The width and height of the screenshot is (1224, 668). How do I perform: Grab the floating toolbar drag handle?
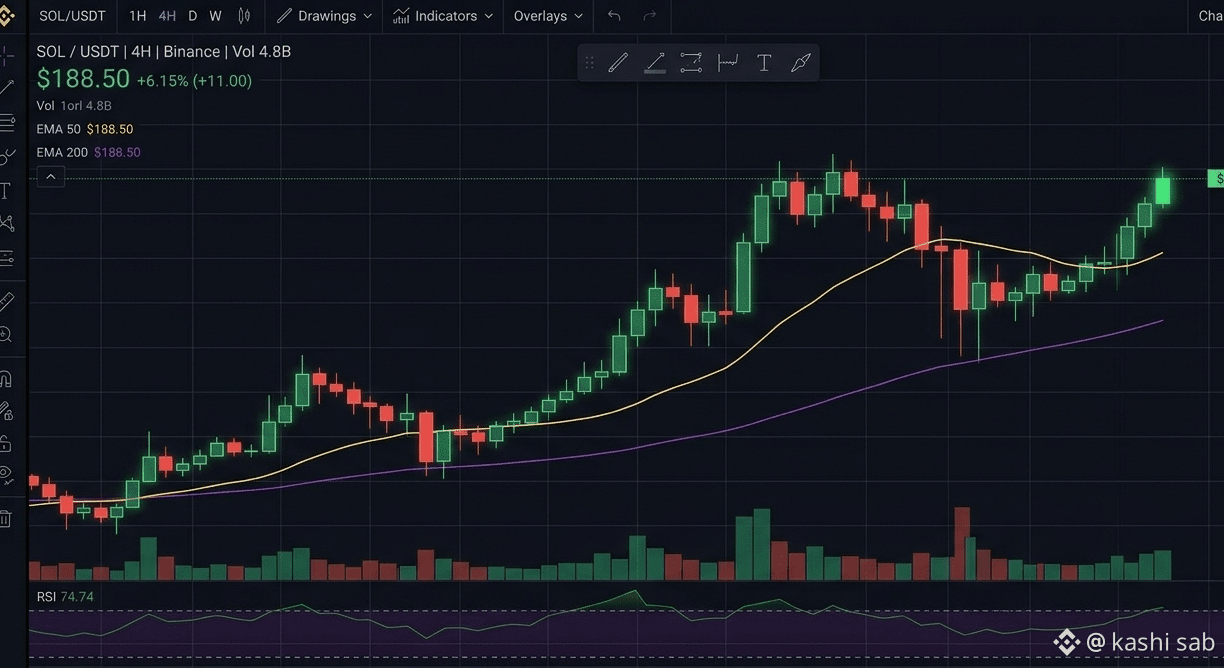click(x=589, y=63)
